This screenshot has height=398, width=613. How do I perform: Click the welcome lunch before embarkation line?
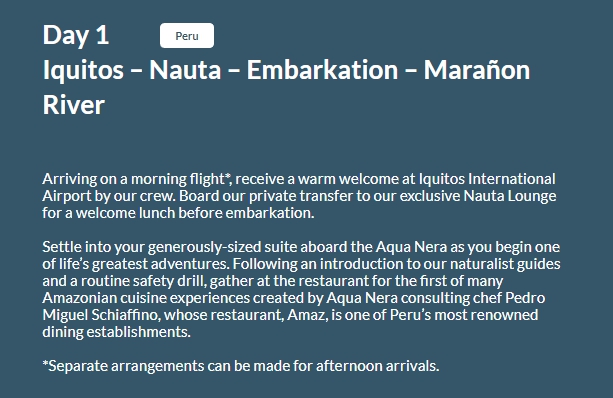click(178, 213)
